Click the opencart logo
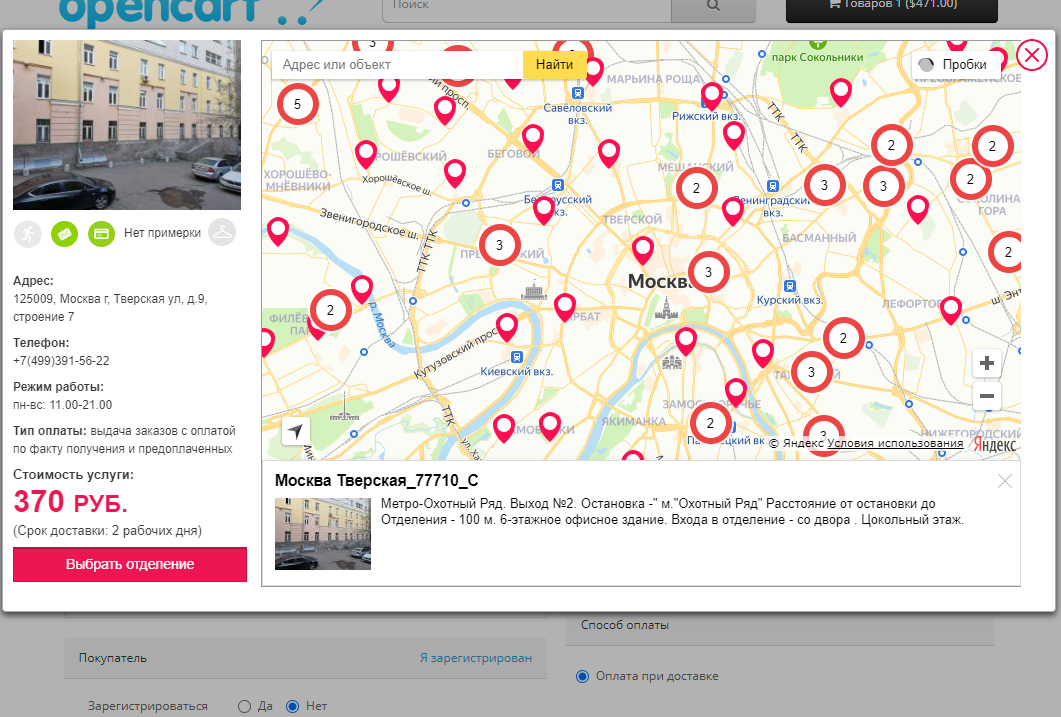Viewport: 1061px width, 717px height. pyautogui.click(x=191, y=12)
